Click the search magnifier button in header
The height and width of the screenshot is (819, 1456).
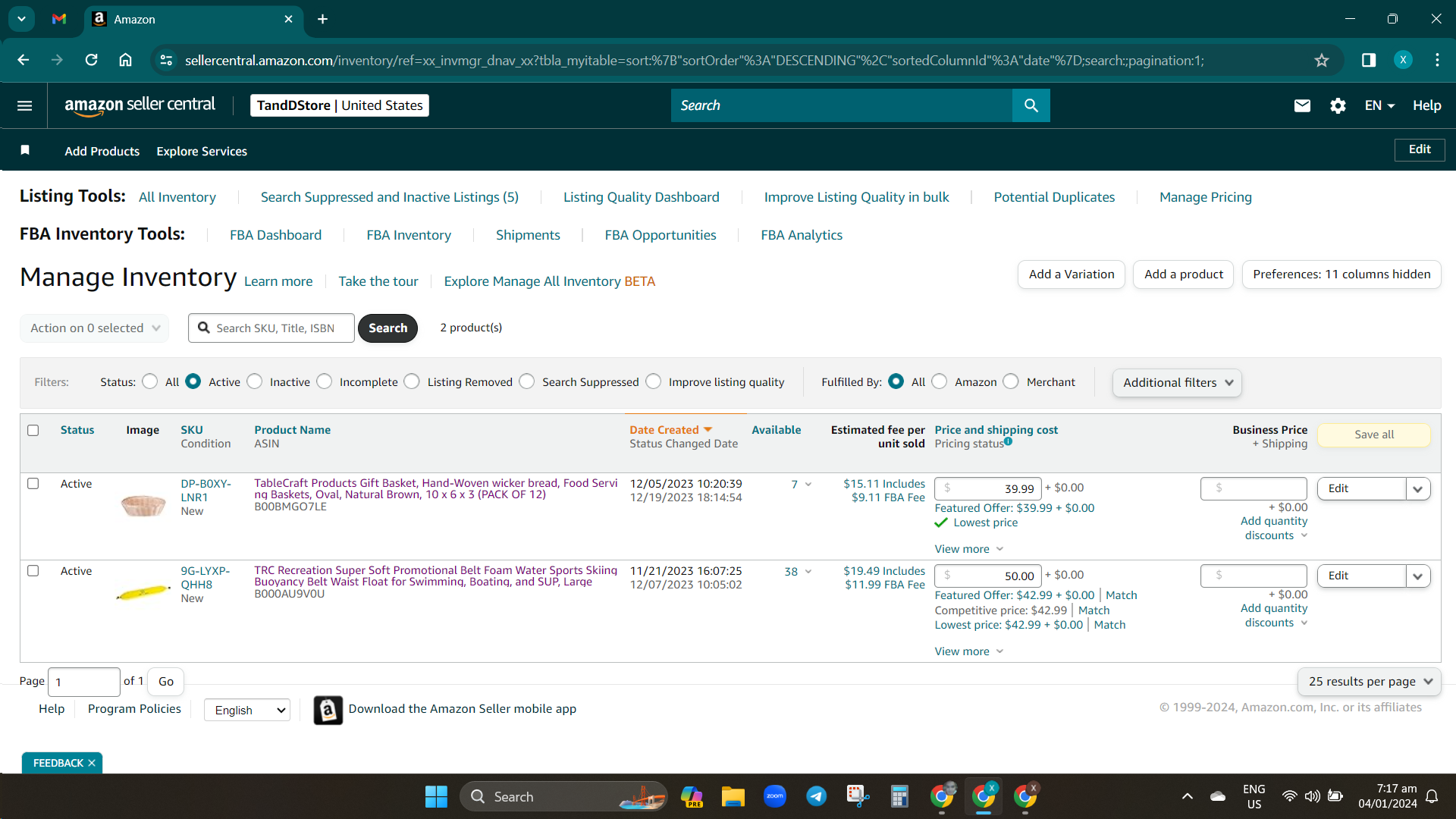1031,105
